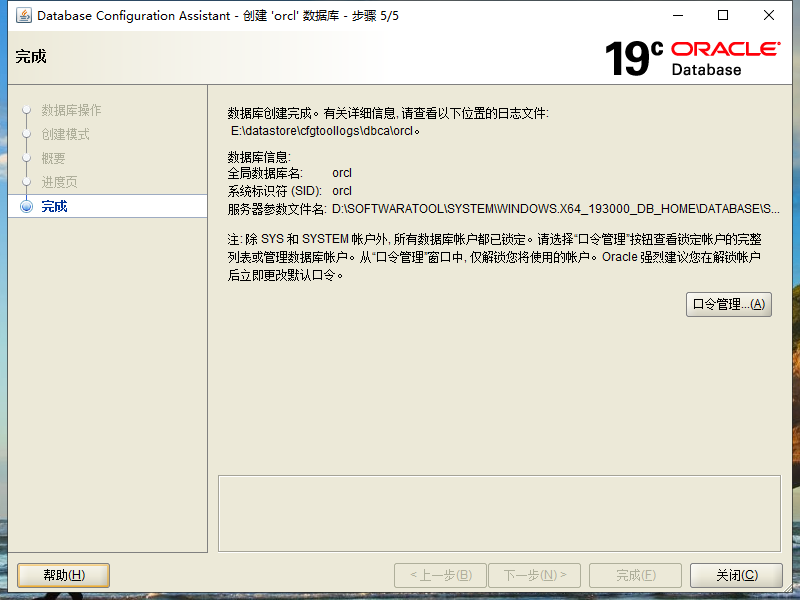Select the 进度页 label in sidebar
The height and width of the screenshot is (600, 800).
59,182
